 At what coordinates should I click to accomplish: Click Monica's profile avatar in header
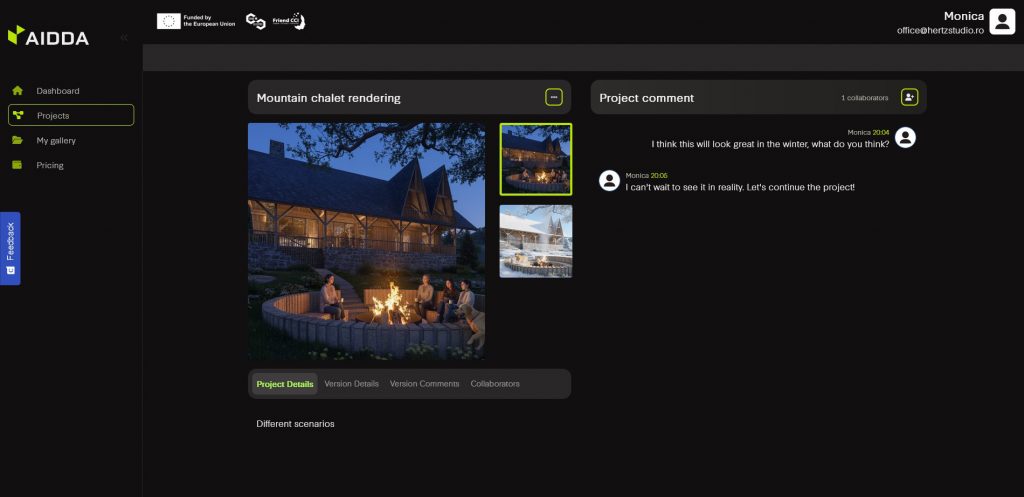pos(1002,22)
